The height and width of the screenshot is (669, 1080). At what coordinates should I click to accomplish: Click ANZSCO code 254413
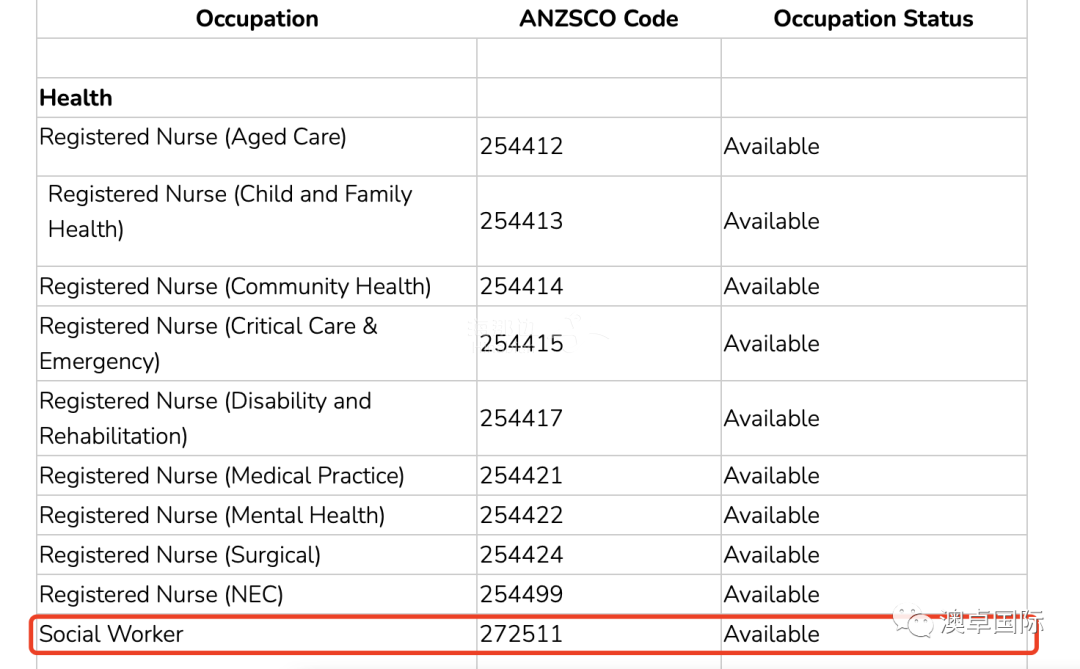point(521,221)
